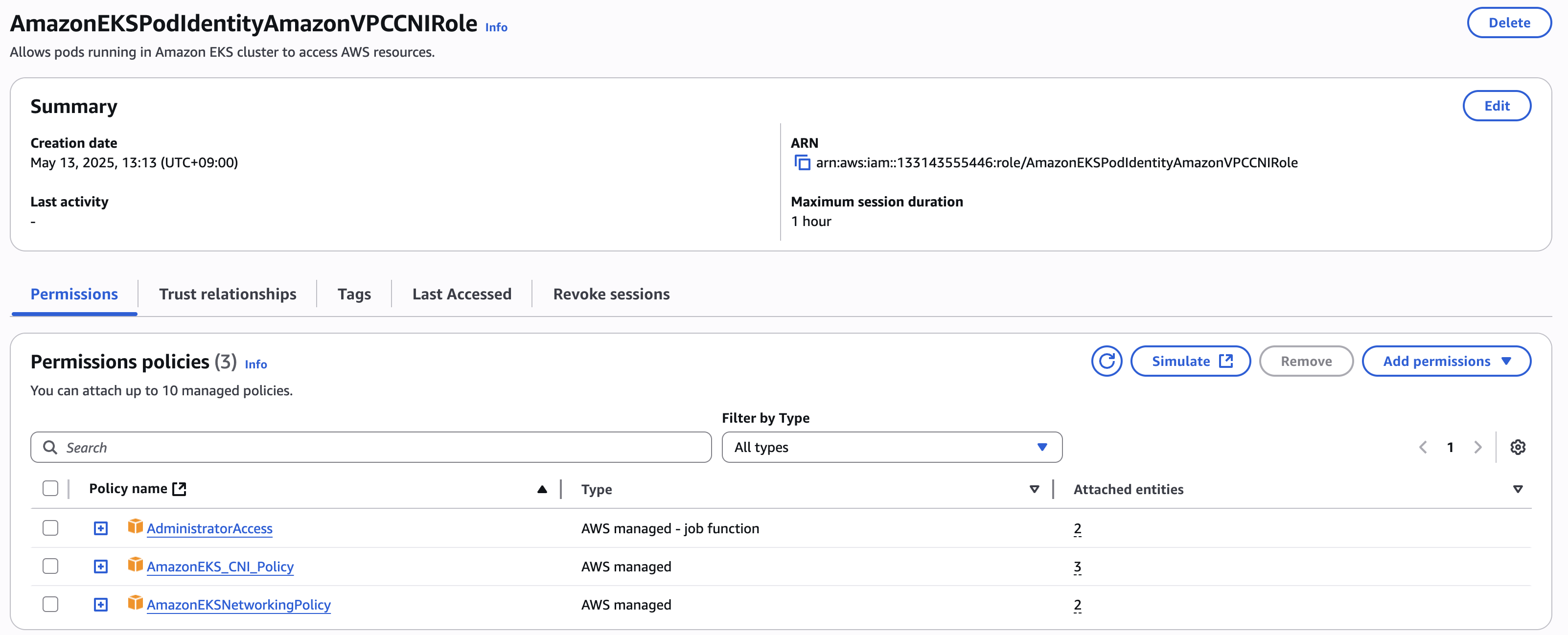Switch to the Permissions tab
Screen dimensions: 1568x635
pos(74,295)
